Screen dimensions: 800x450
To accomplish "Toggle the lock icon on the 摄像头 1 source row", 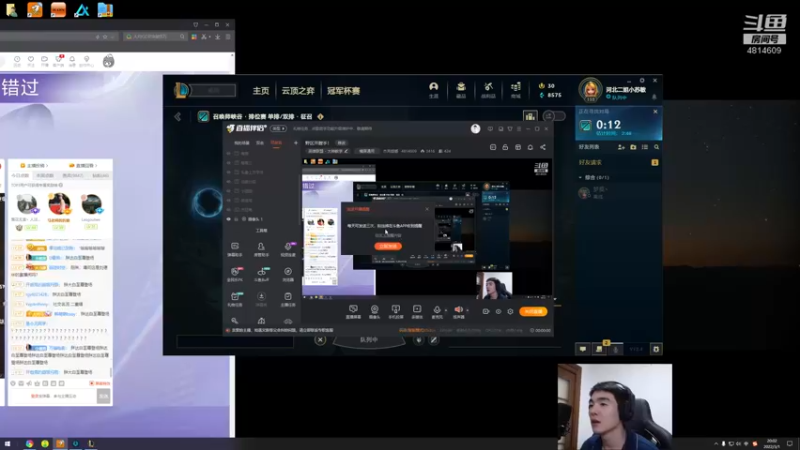I will 236,219.
